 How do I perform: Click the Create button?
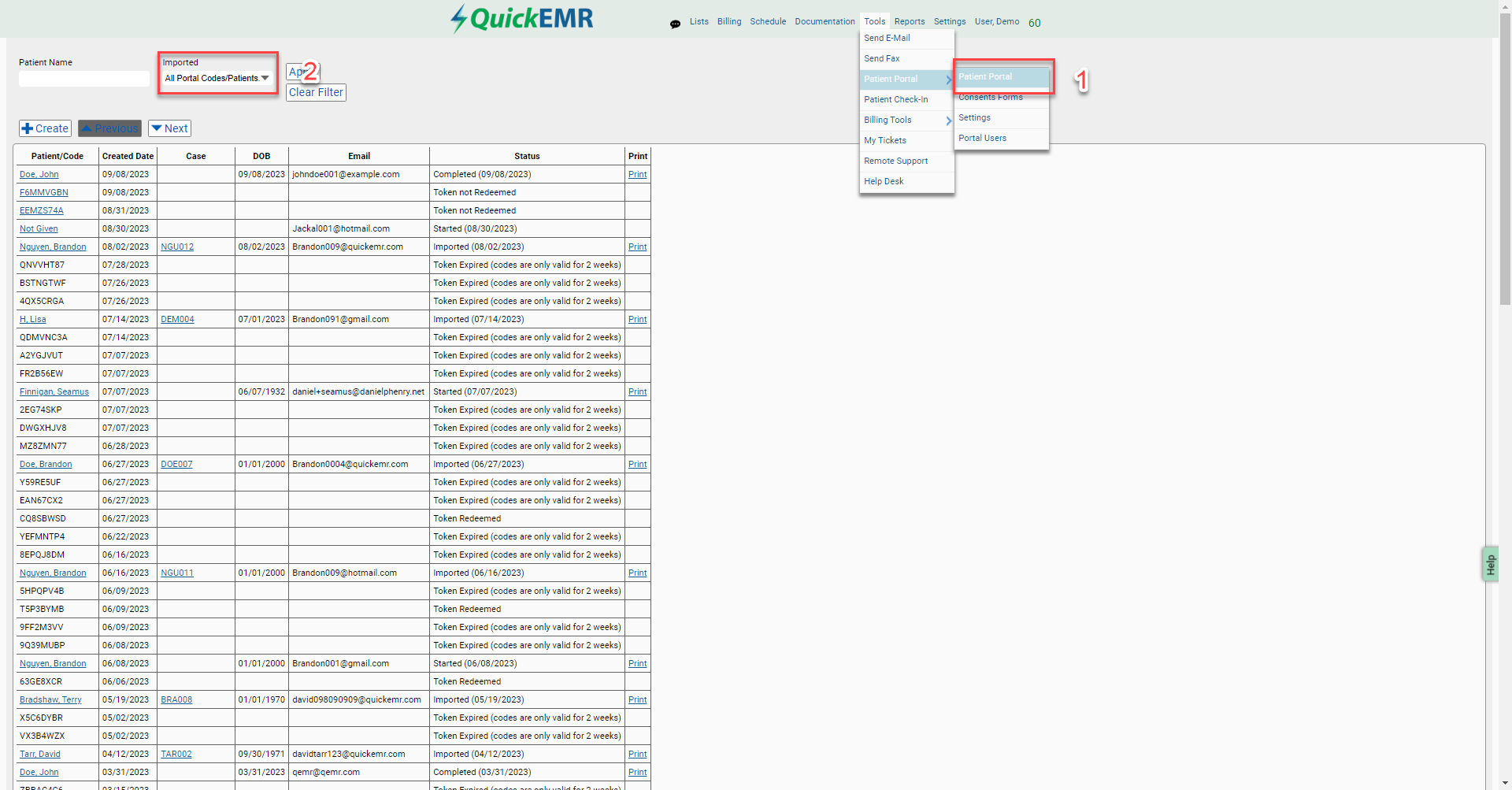pos(45,128)
